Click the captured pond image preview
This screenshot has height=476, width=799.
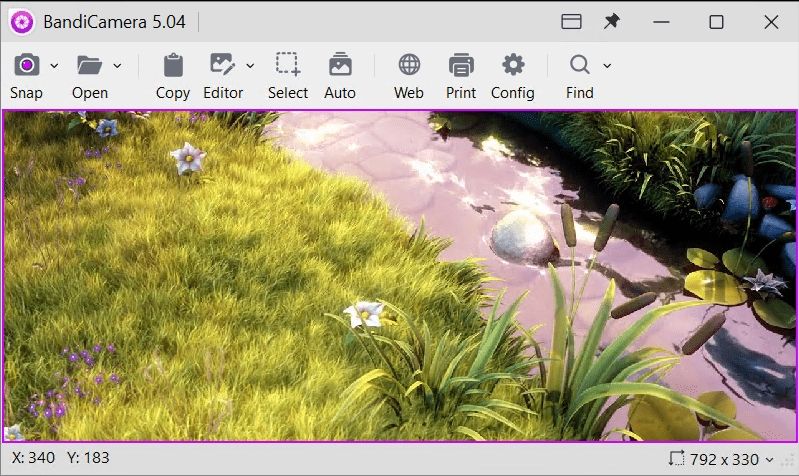click(400, 275)
